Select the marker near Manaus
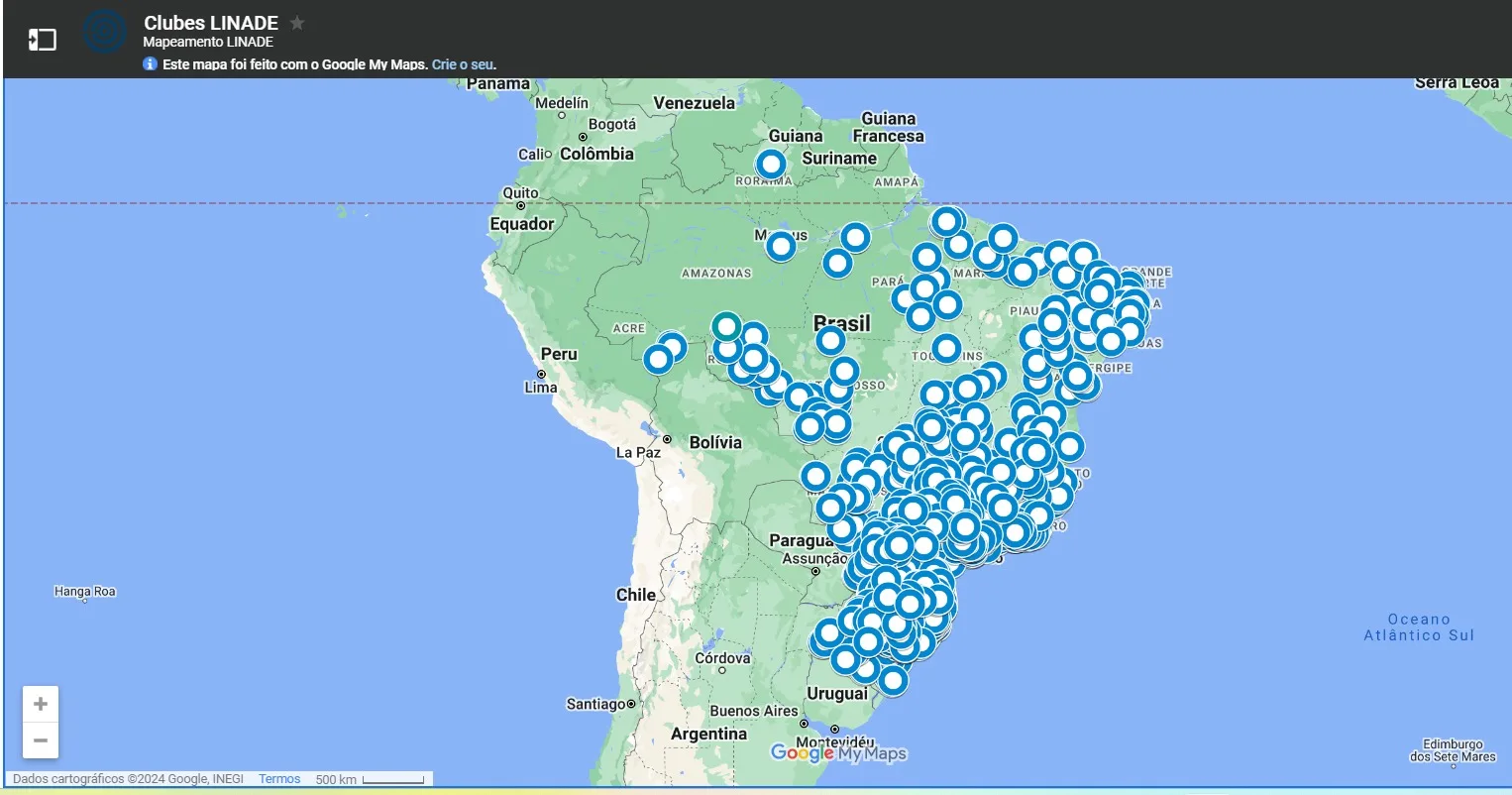 tap(781, 246)
